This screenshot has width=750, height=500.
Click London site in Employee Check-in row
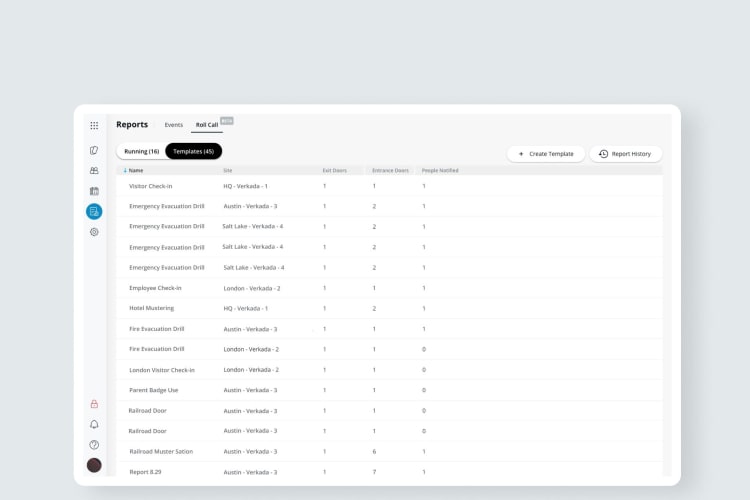[x=252, y=289]
